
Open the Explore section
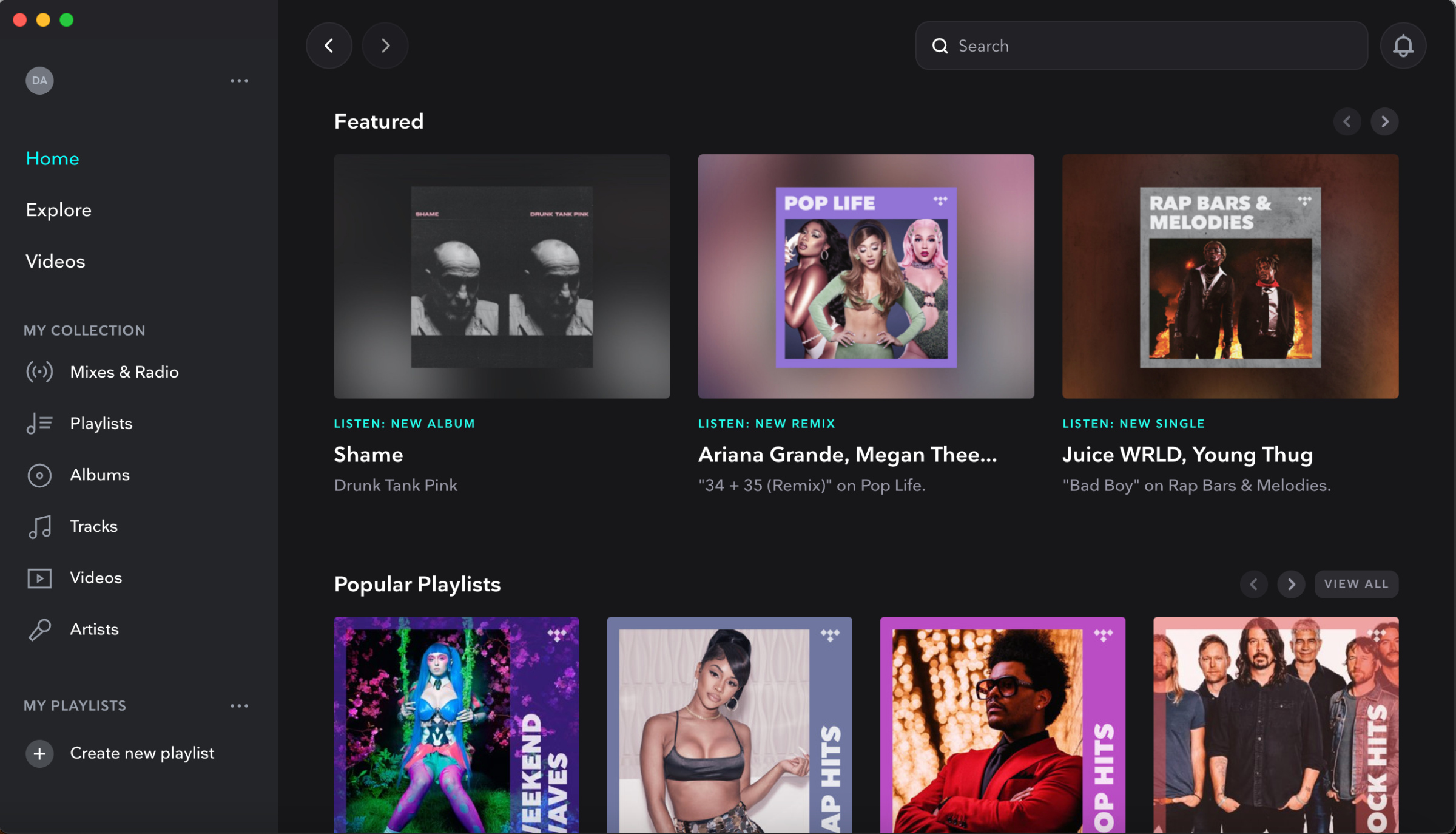tap(58, 210)
